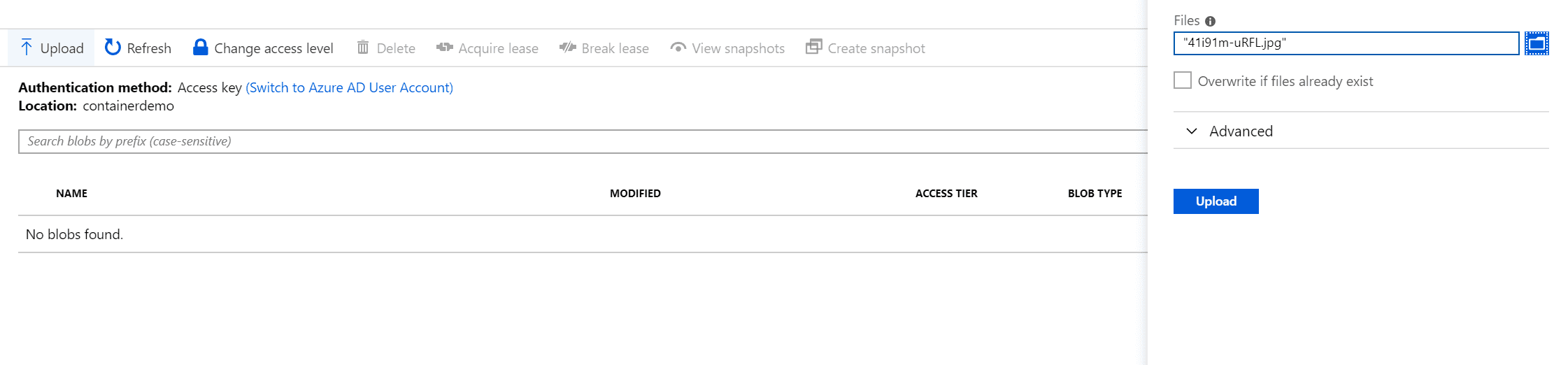This screenshot has height=365, width=1568.
Task: Click the ACCESS TIER column header
Action: (946, 194)
